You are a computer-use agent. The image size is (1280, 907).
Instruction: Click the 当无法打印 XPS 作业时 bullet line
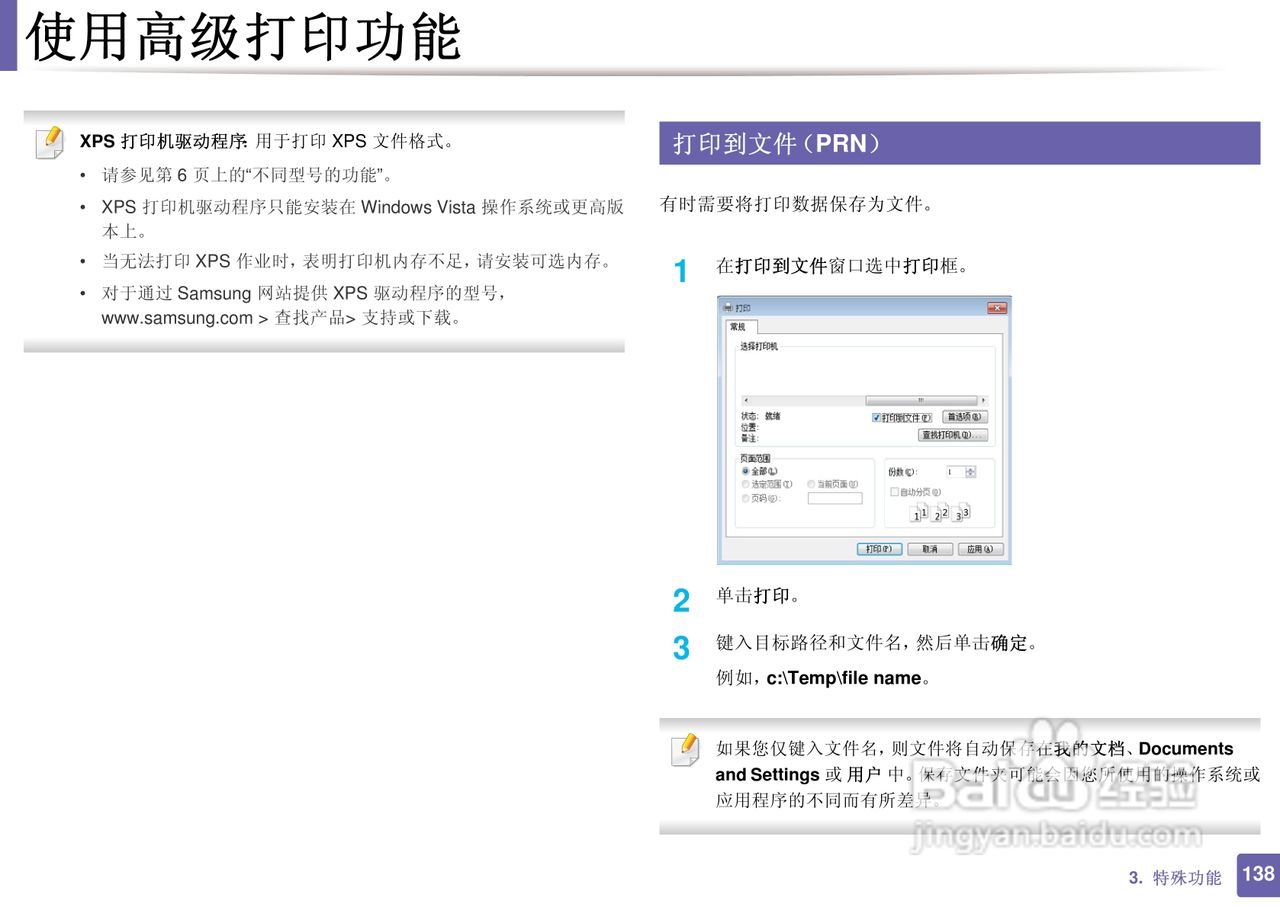(x=356, y=262)
